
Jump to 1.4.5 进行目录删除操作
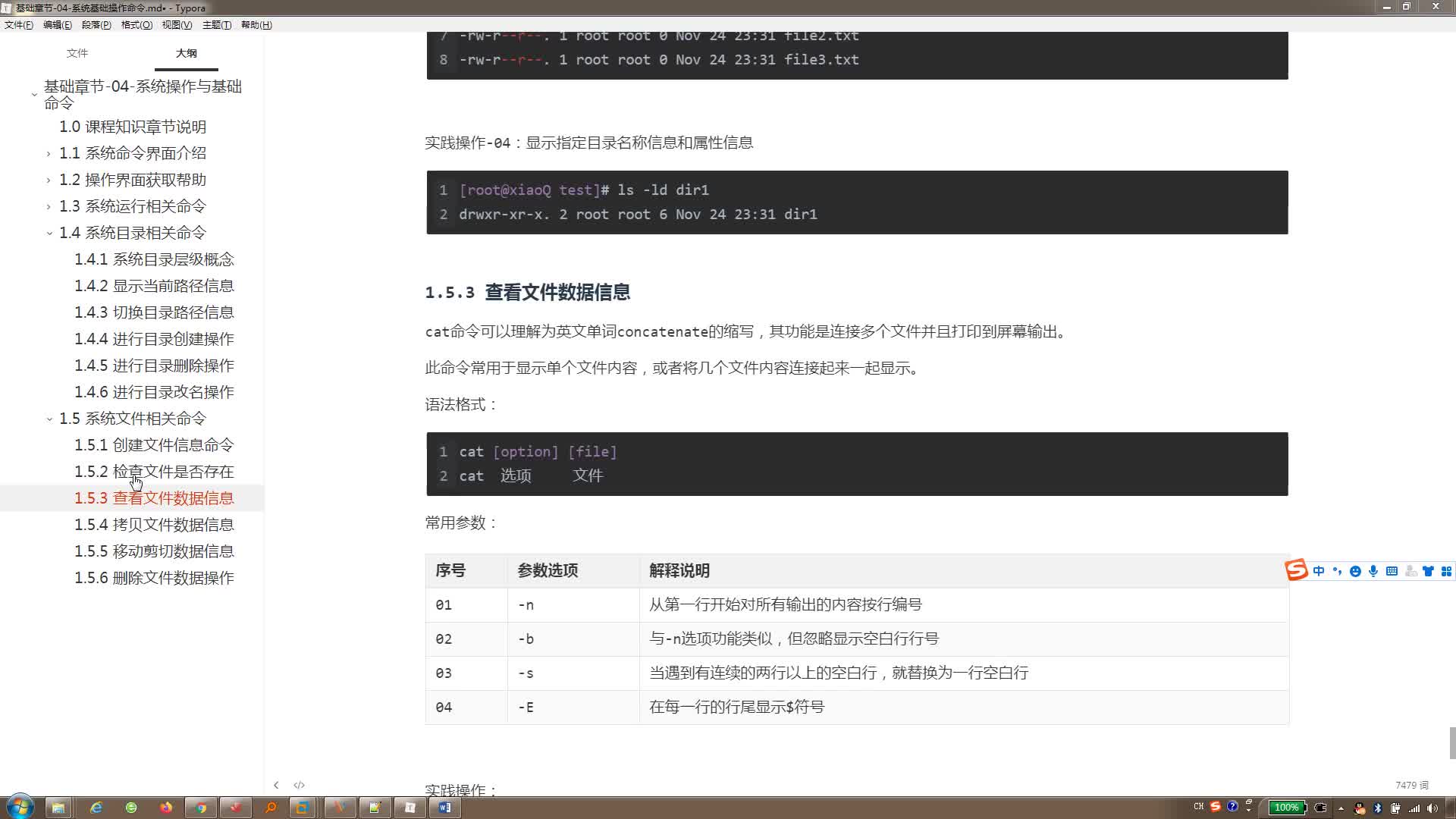[154, 366]
